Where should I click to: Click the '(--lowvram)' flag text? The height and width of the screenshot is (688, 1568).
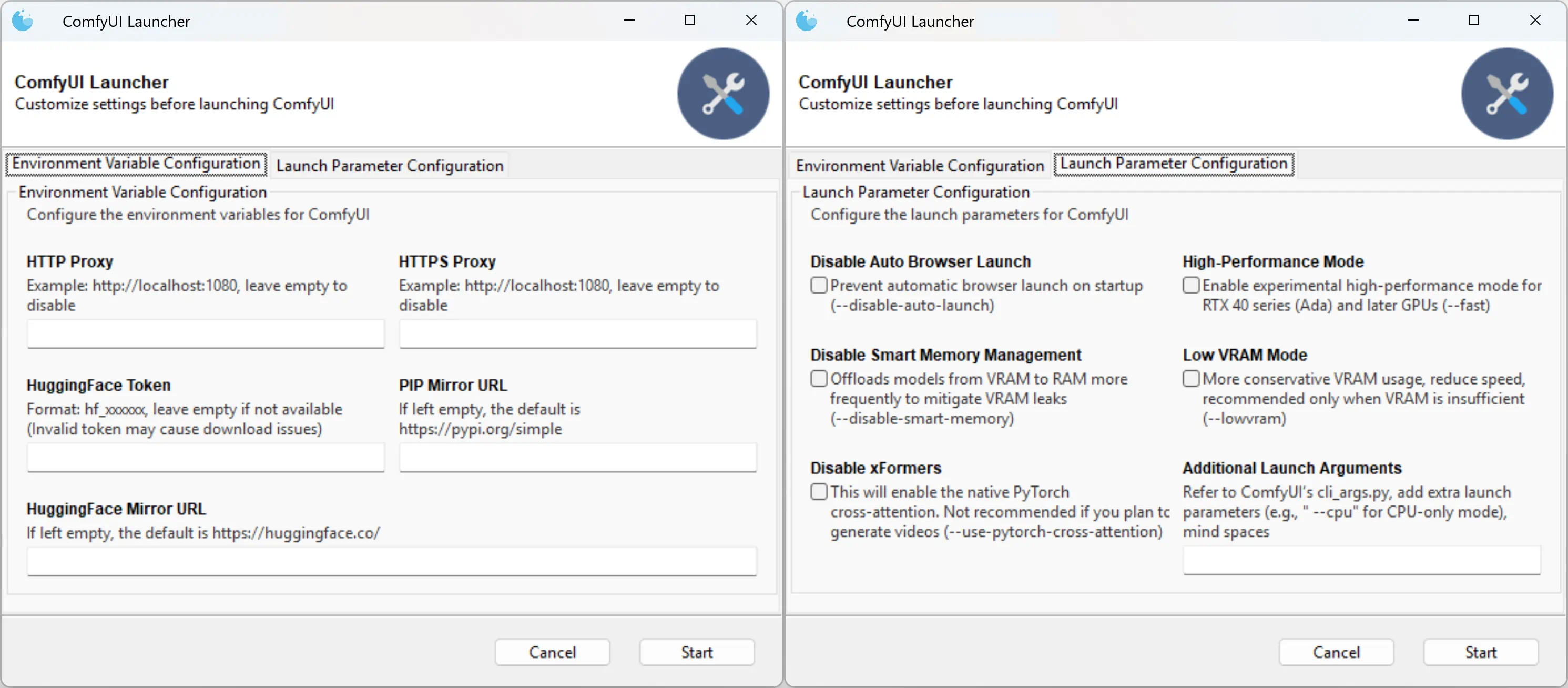1244,419
